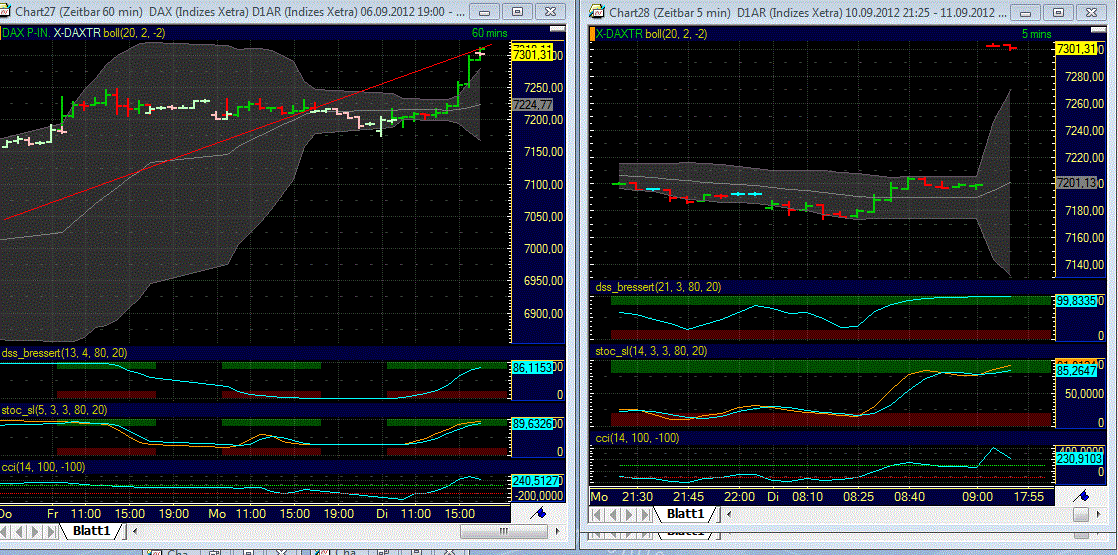
Task: Click the Chart27 horizontal scrollbar thumb
Action: point(501,531)
